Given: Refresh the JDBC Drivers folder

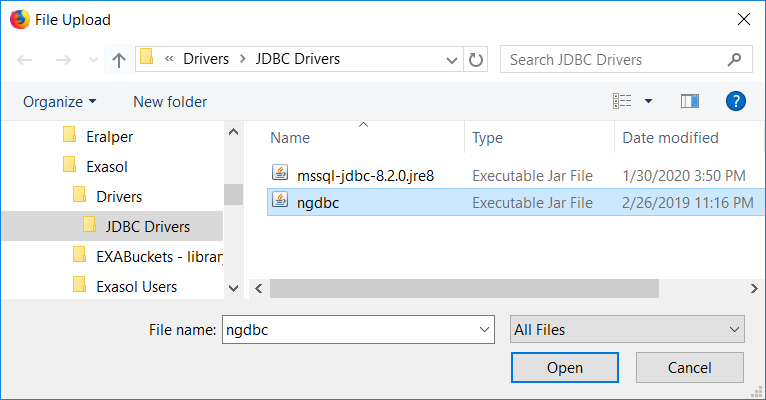Looking at the screenshot, I should (x=476, y=60).
